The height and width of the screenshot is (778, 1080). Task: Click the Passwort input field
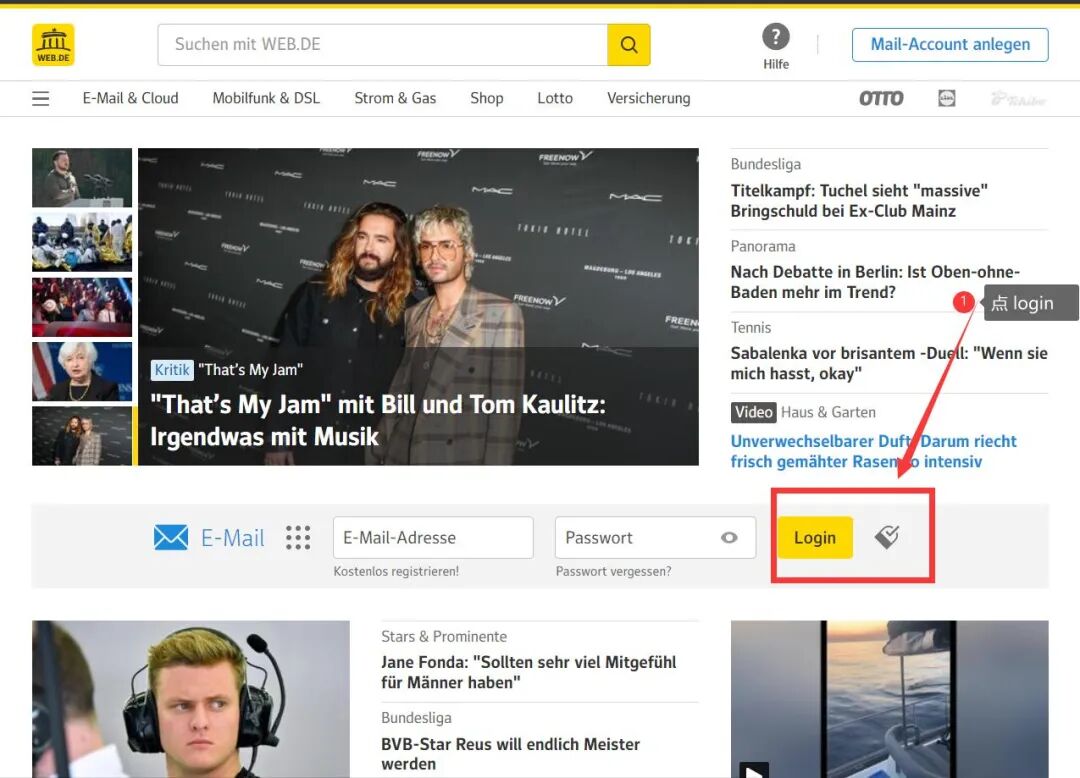[x=655, y=538]
